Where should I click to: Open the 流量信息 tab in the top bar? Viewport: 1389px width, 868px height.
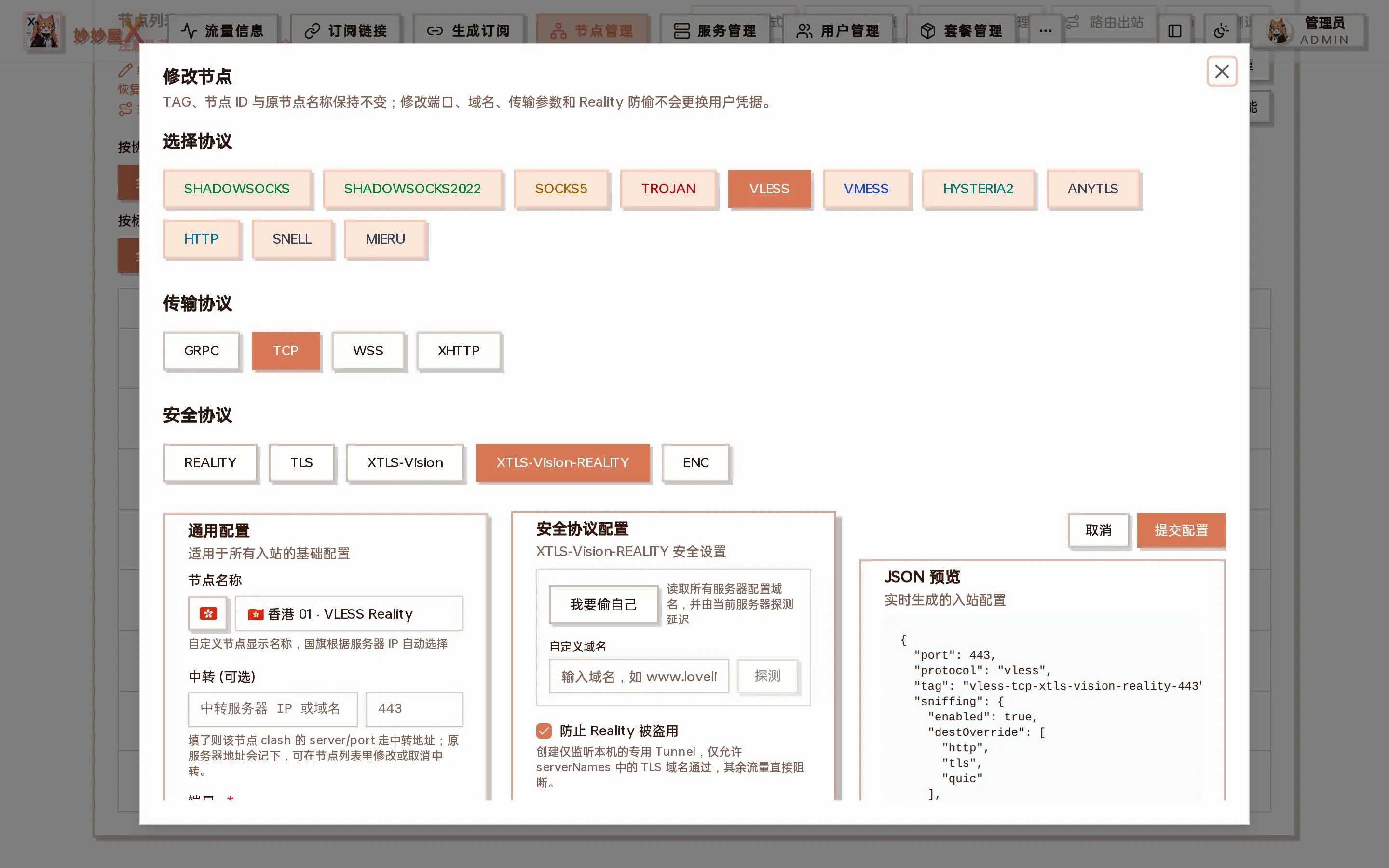223,30
